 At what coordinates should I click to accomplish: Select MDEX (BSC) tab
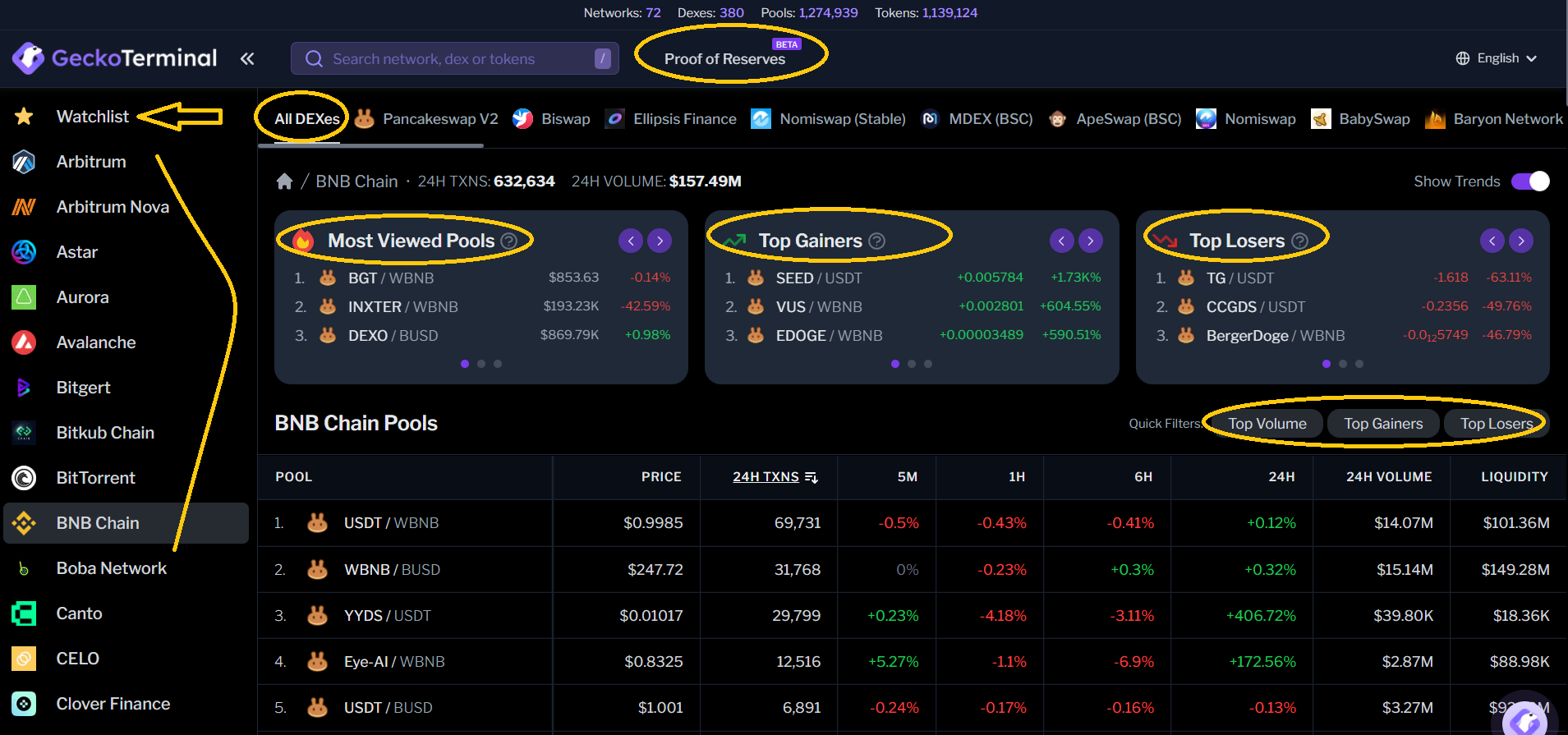[x=977, y=119]
